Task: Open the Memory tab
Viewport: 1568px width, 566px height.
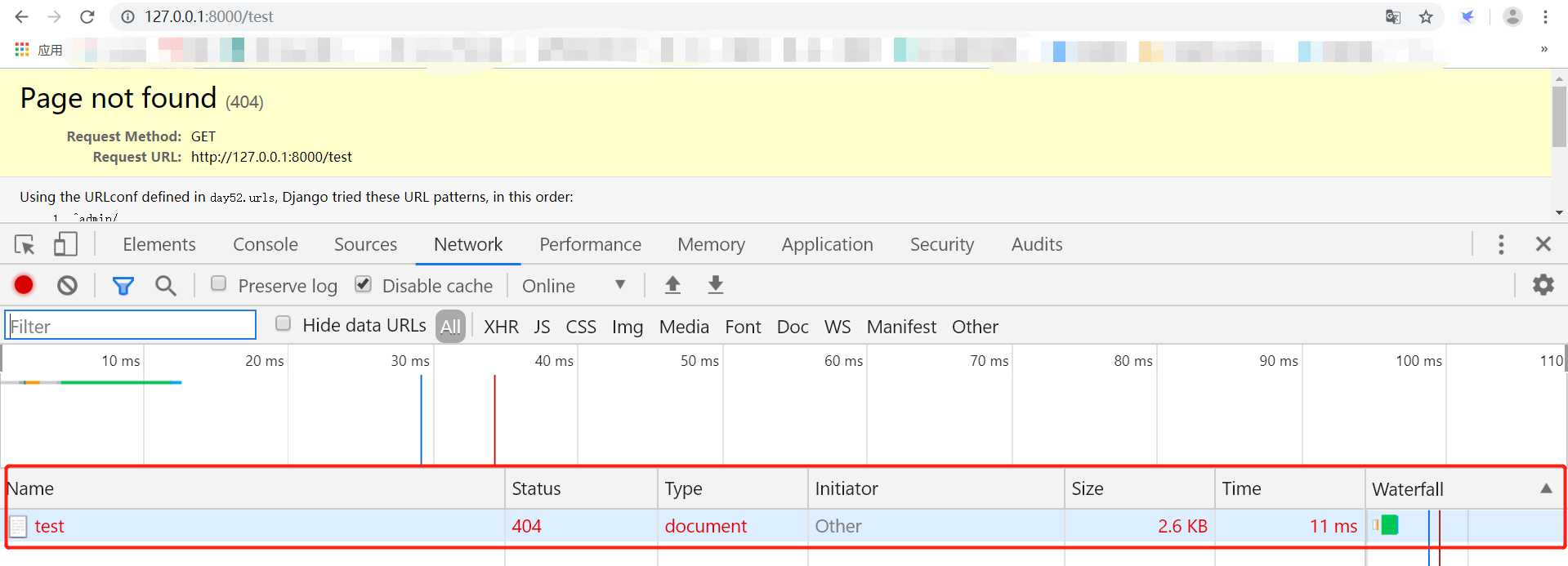Action: pyautogui.click(x=711, y=244)
